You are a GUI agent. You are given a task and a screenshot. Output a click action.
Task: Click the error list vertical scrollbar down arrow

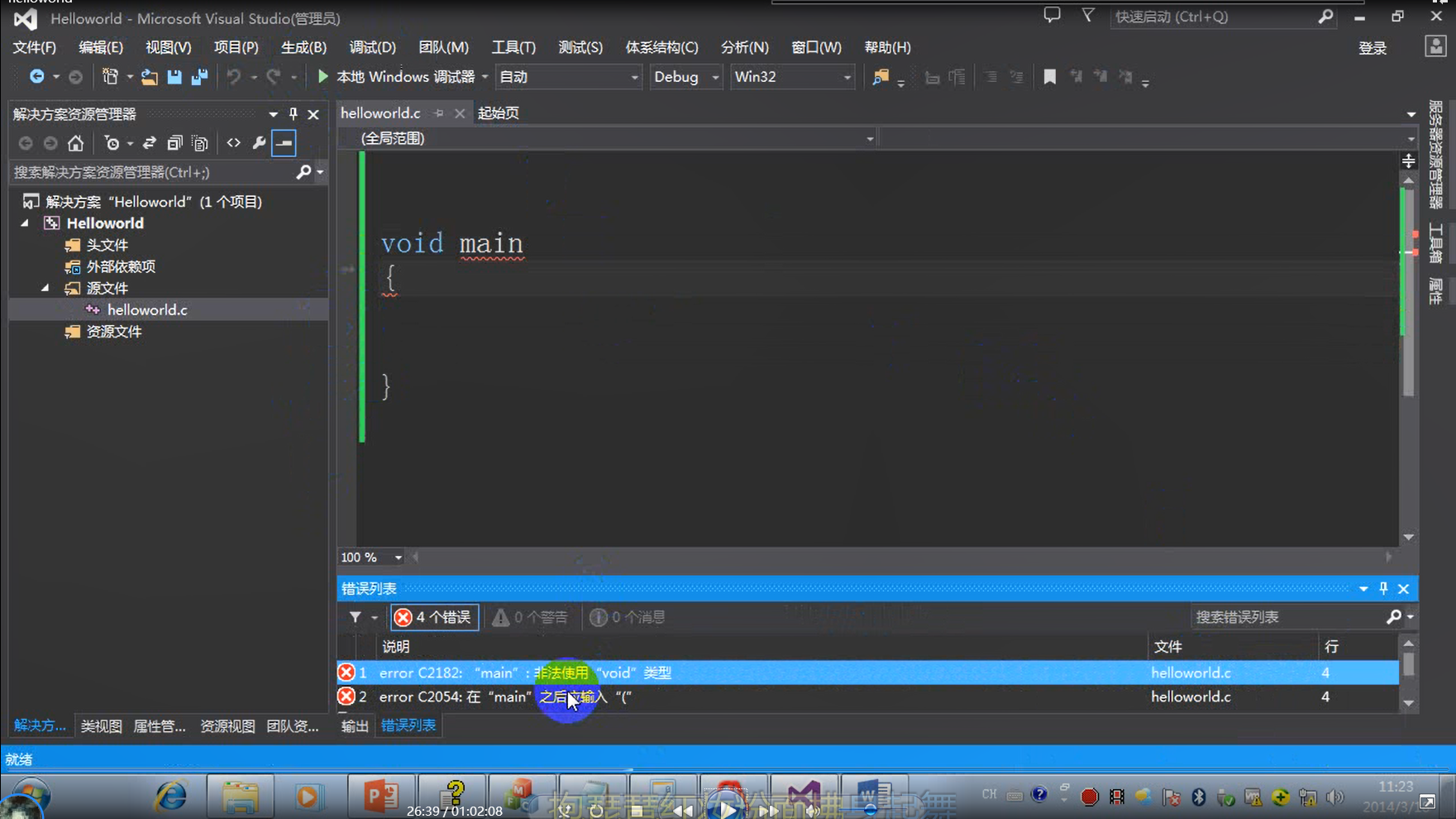1408,703
